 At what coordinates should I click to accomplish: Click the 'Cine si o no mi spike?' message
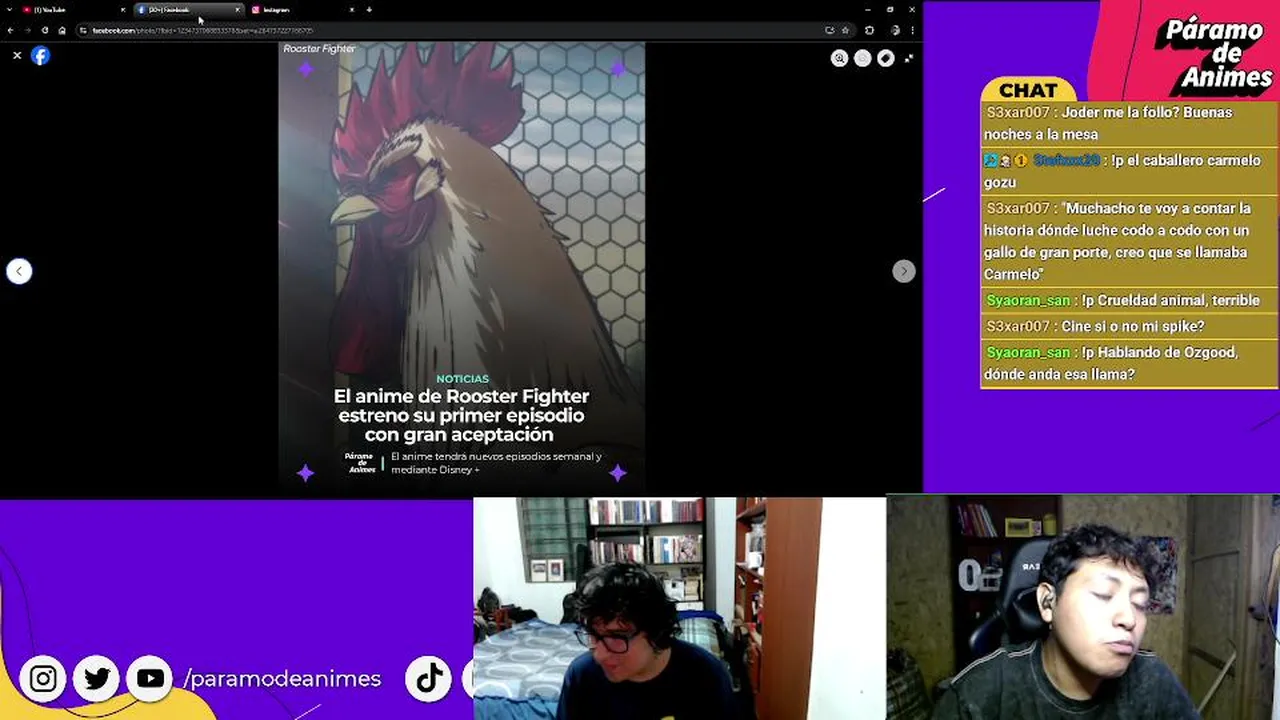[x=1129, y=326]
